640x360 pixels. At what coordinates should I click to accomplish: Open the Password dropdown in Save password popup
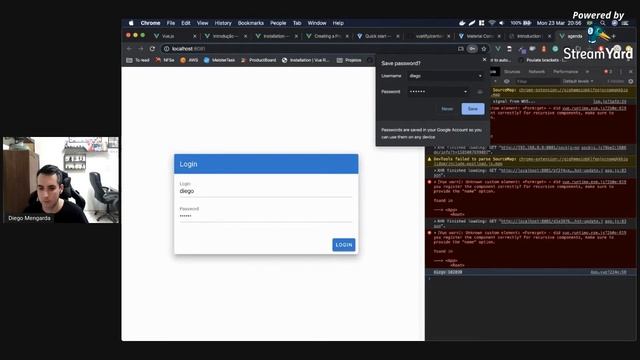coord(465,92)
